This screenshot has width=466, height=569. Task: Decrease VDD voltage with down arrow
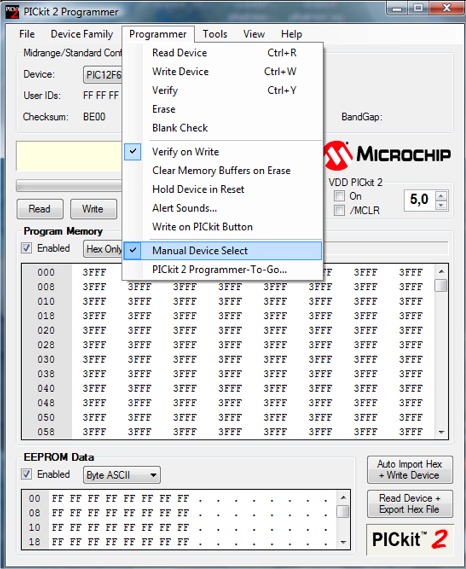click(x=441, y=205)
